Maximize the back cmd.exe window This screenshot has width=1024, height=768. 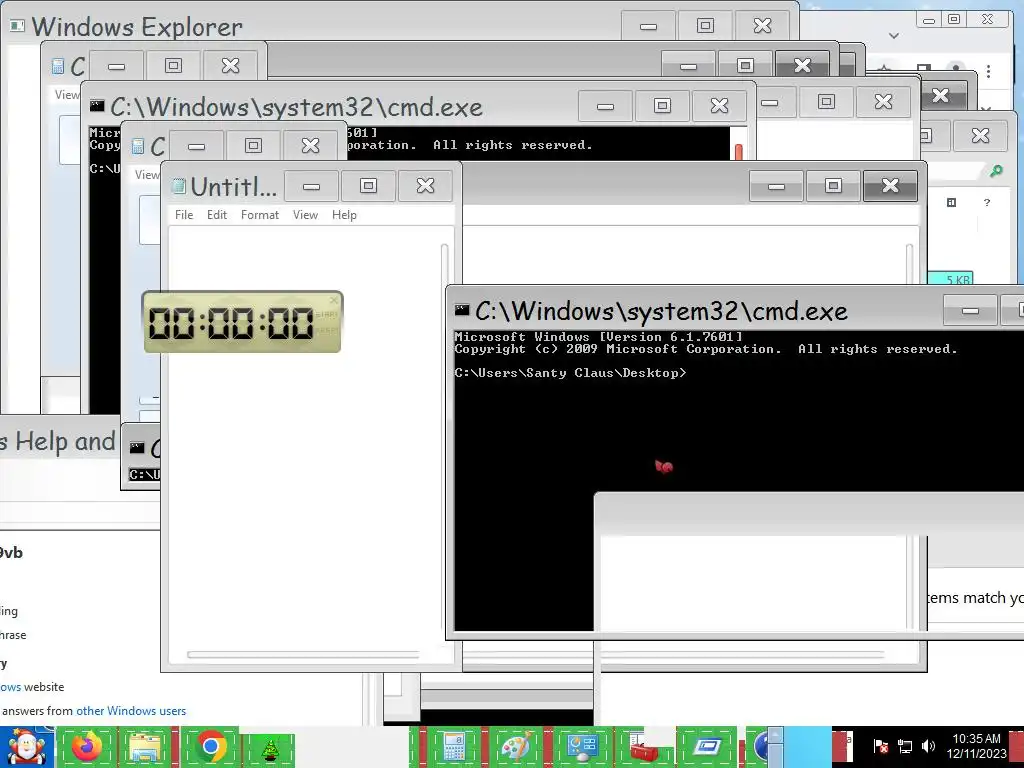click(662, 106)
